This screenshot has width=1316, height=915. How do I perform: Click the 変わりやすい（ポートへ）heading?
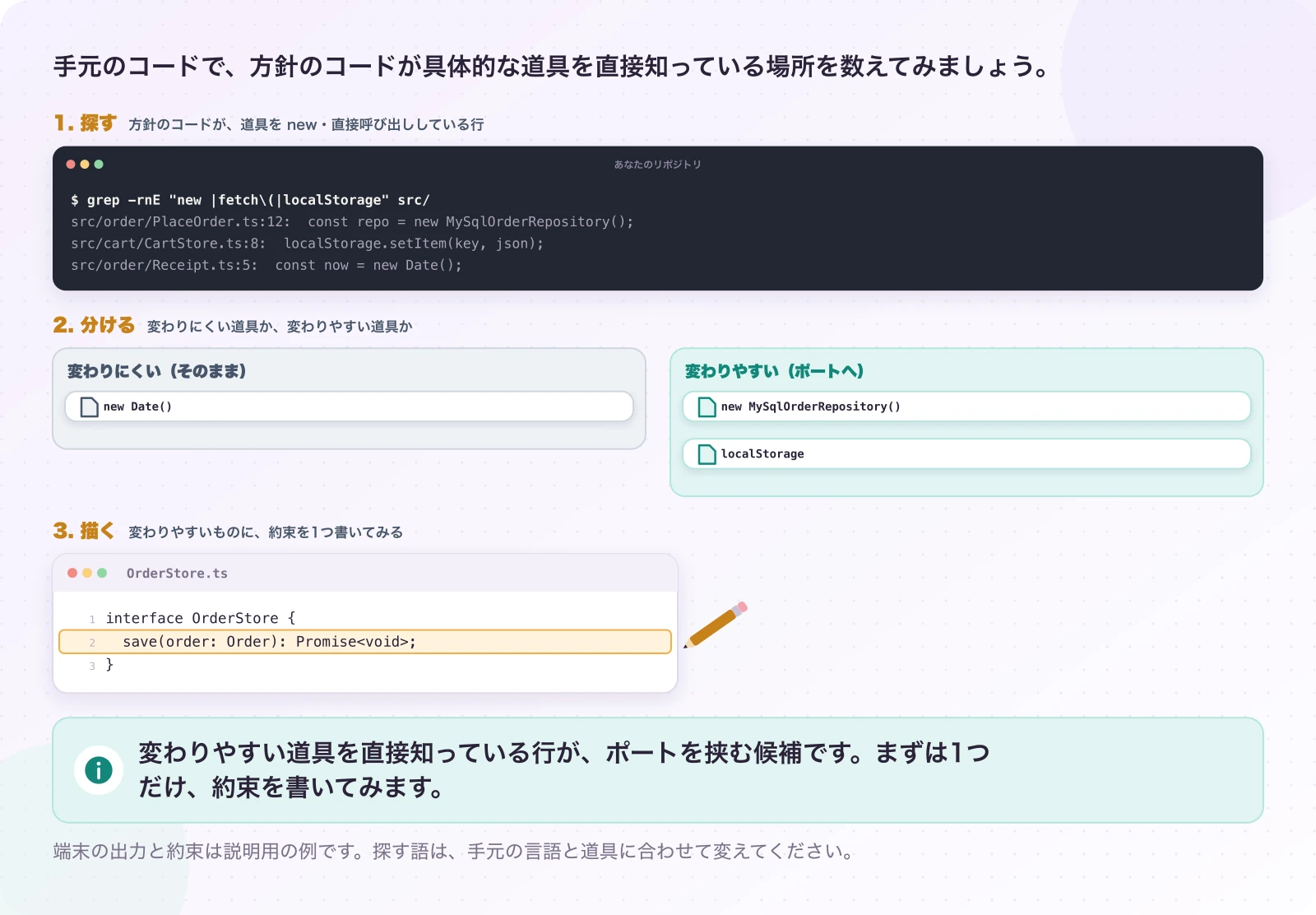774,371
